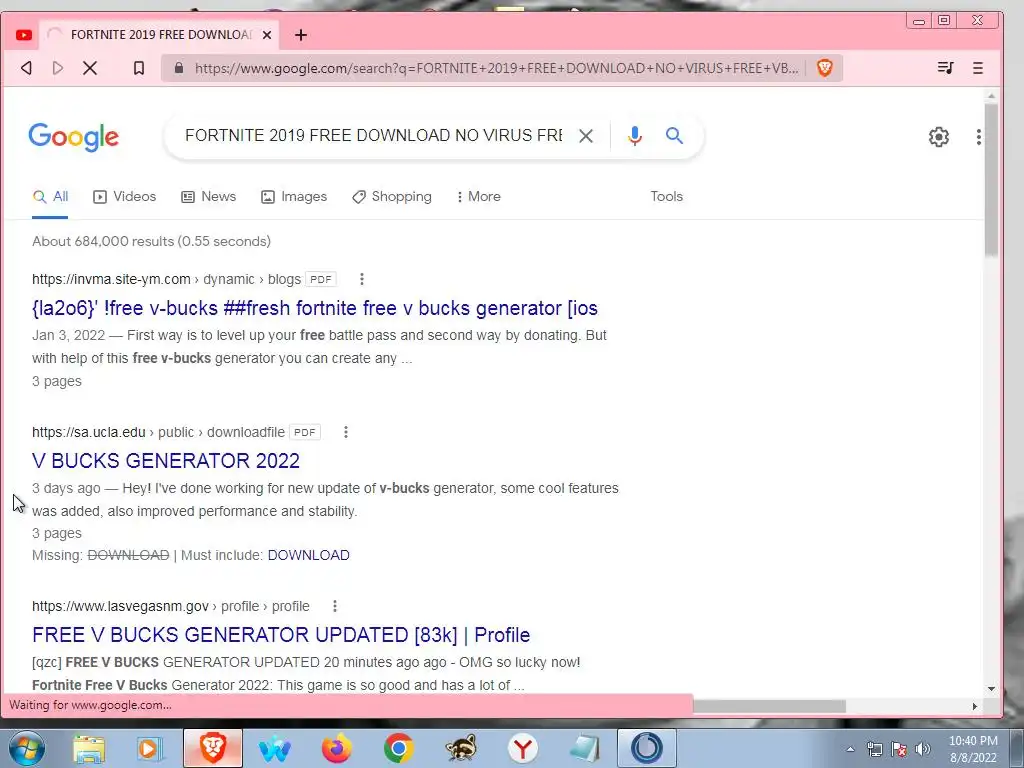Click the lasvegasnm.gov breadcrumb URL
Viewport: 1024px width, 768px height.
[x=170, y=607]
